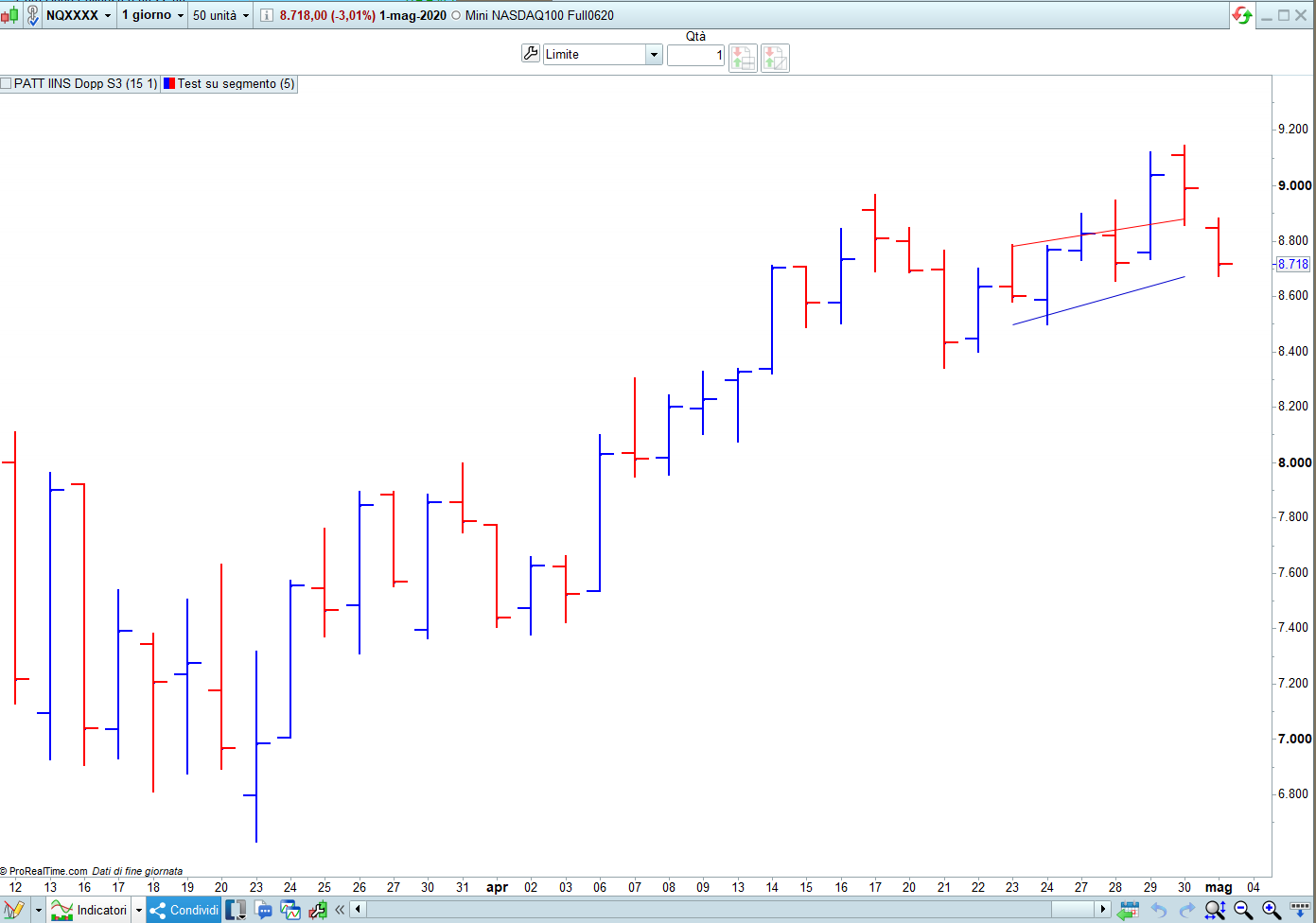This screenshot has height=923, width=1316.
Task: Click the Test su segmento (5) label
Action: click(x=237, y=83)
